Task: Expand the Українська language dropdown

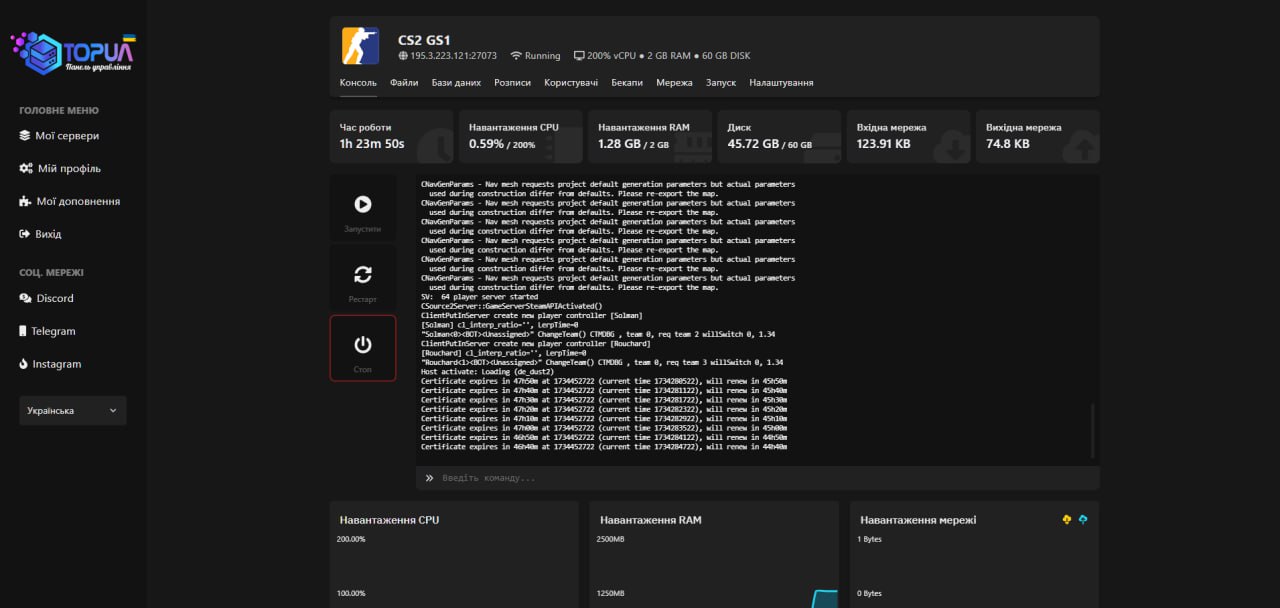Action: click(x=73, y=411)
